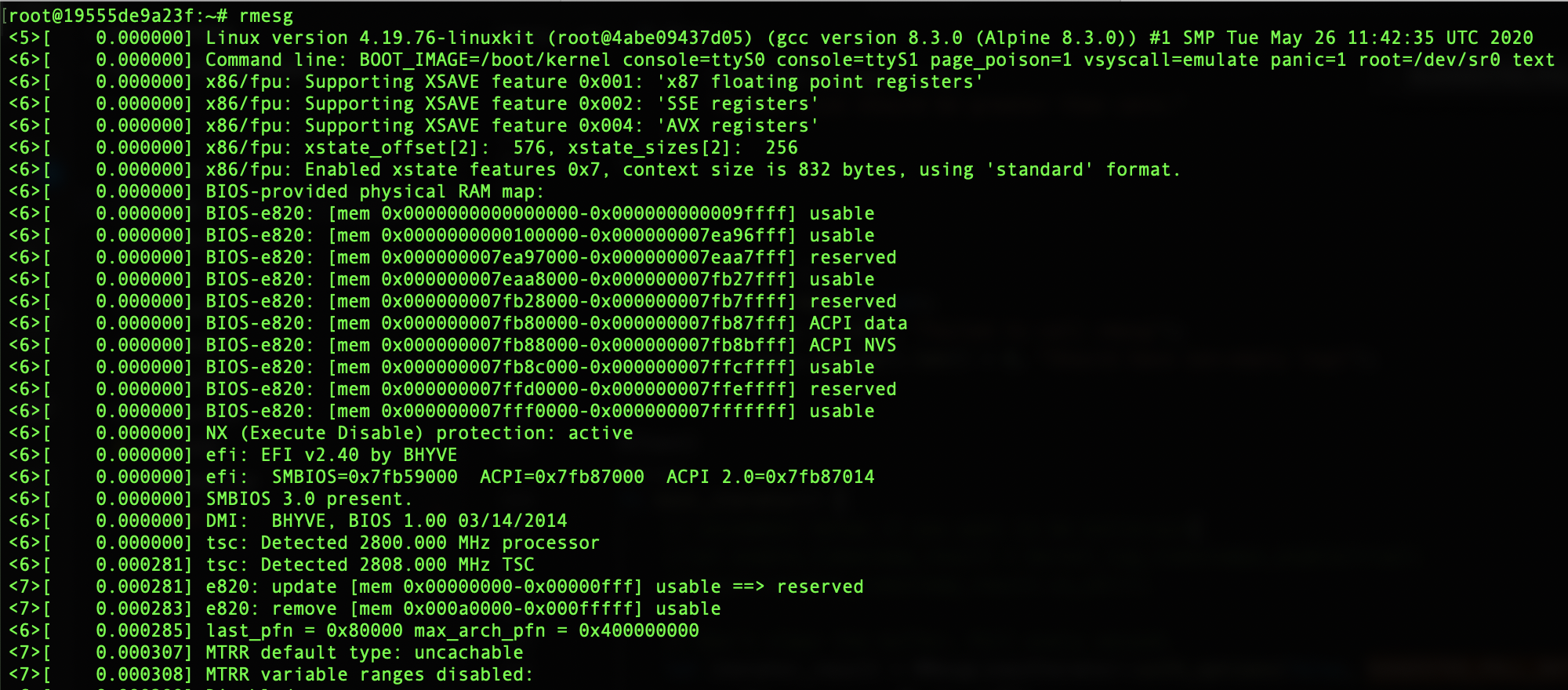1568x690 pixels.
Task: Click the ACPI NVS memory label
Action: (x=852, y=345)
